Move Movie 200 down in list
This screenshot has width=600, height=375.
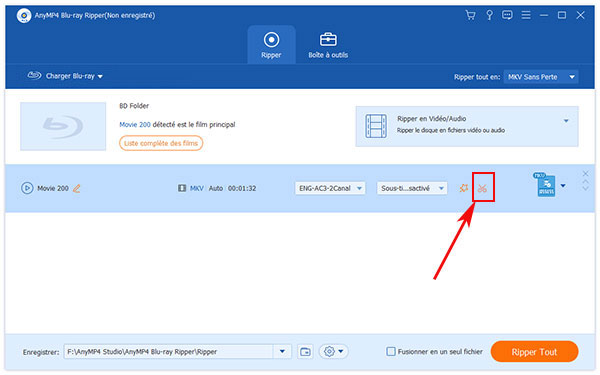pos(585,188)
